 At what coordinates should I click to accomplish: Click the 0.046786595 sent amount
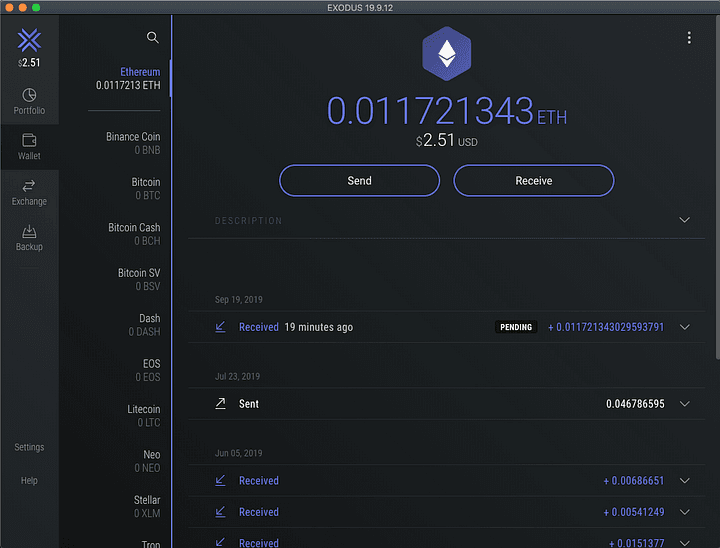[x=635, y=404]
